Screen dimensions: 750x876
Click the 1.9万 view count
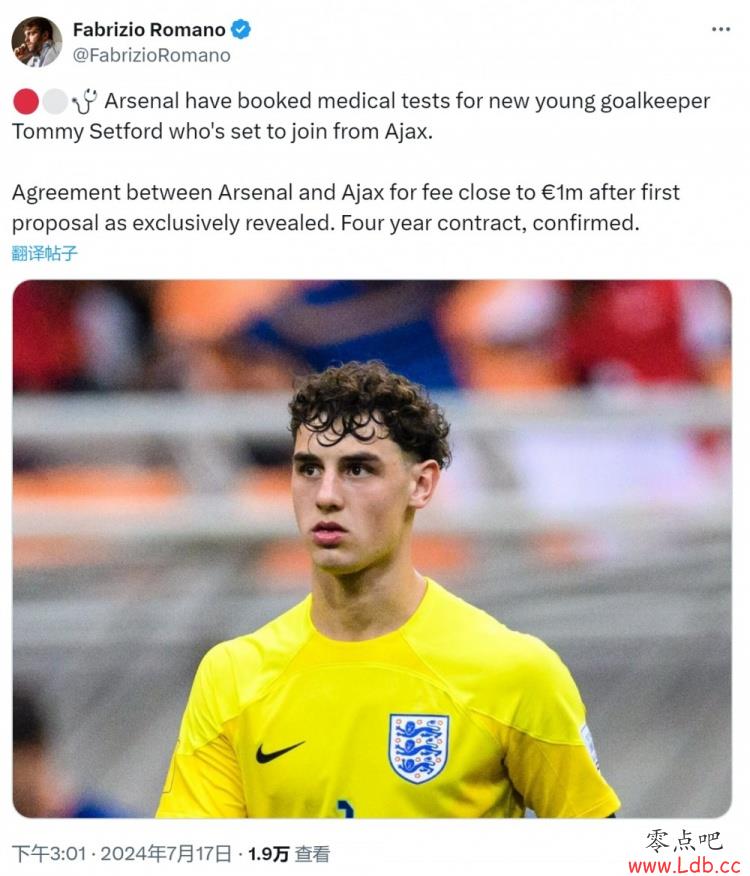click(x=268, y=854)
